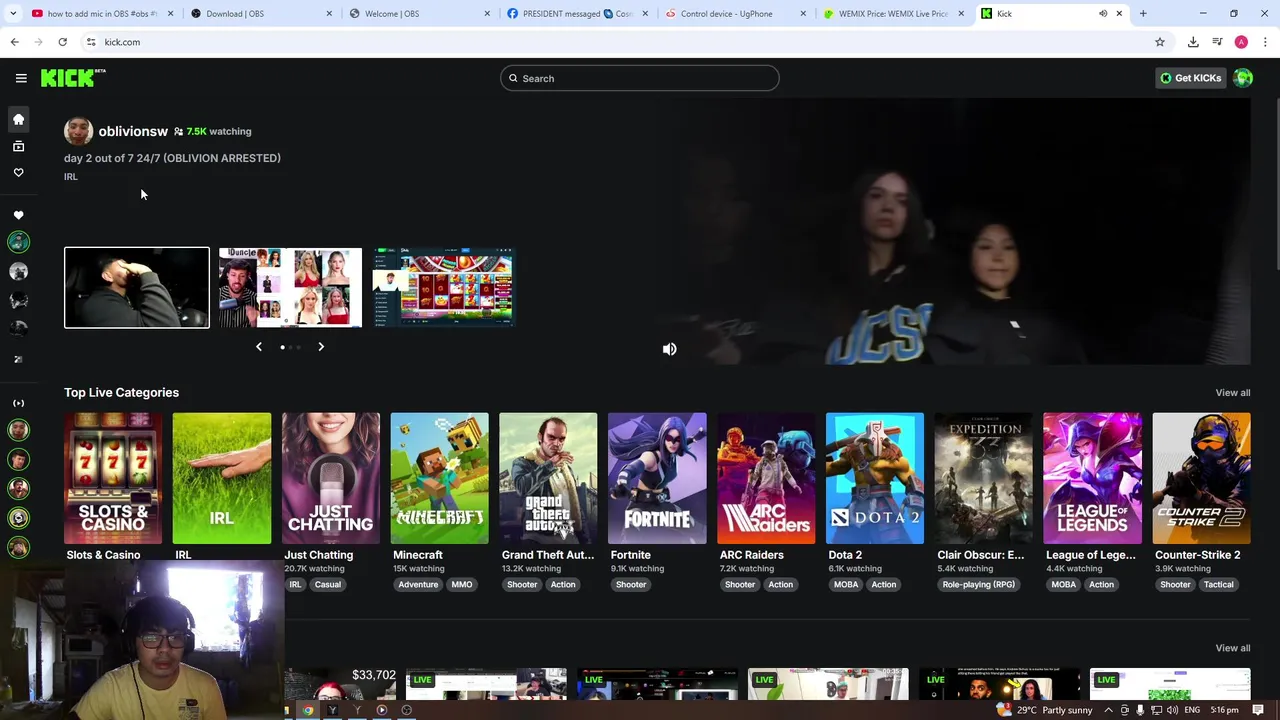Open the Fortnite category card
Viewport: 1280px width, 720px height.
[657, 478]
